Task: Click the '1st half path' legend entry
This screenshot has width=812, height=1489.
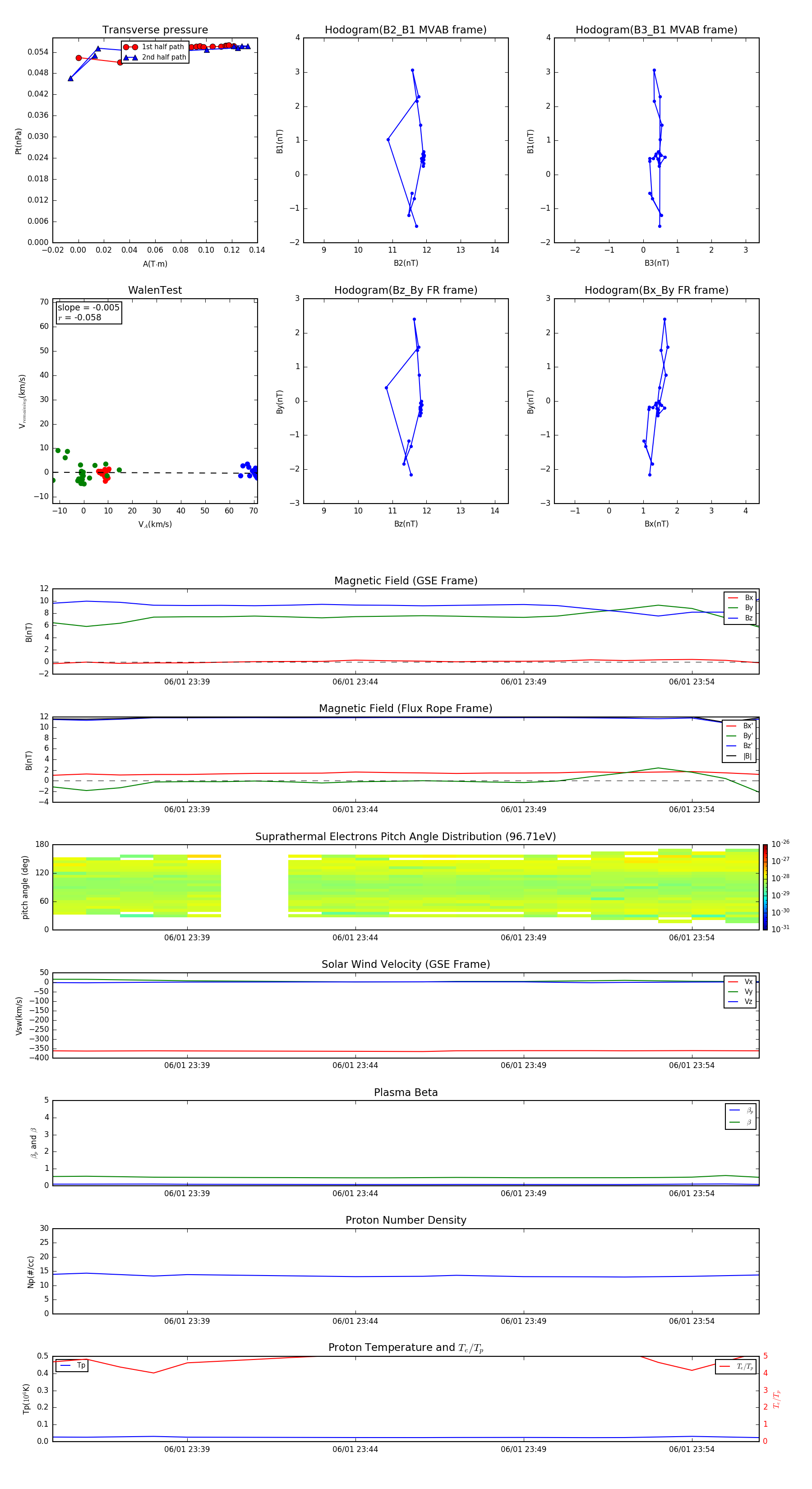Action: [154, 47]
